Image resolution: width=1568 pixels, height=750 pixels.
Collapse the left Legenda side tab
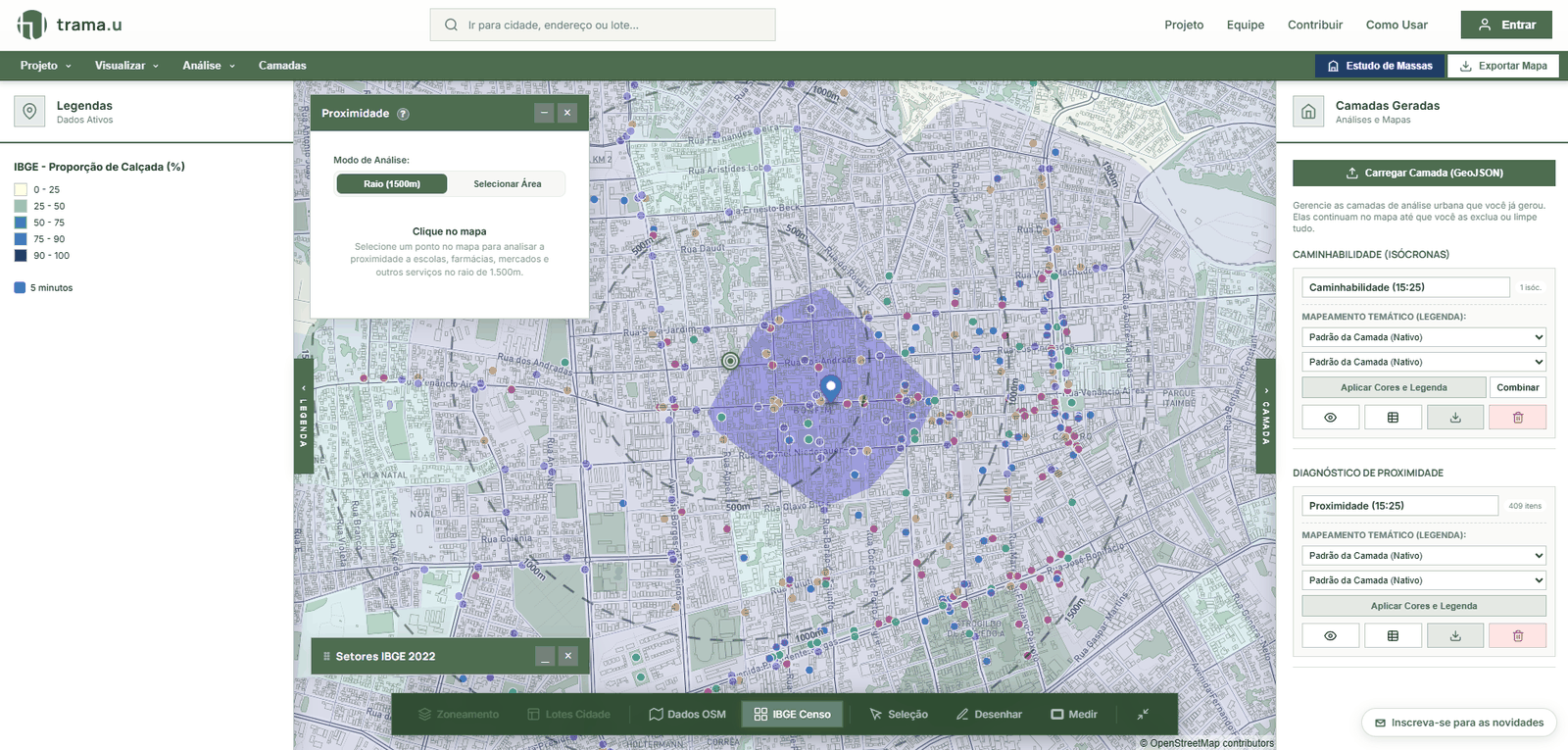303,416
